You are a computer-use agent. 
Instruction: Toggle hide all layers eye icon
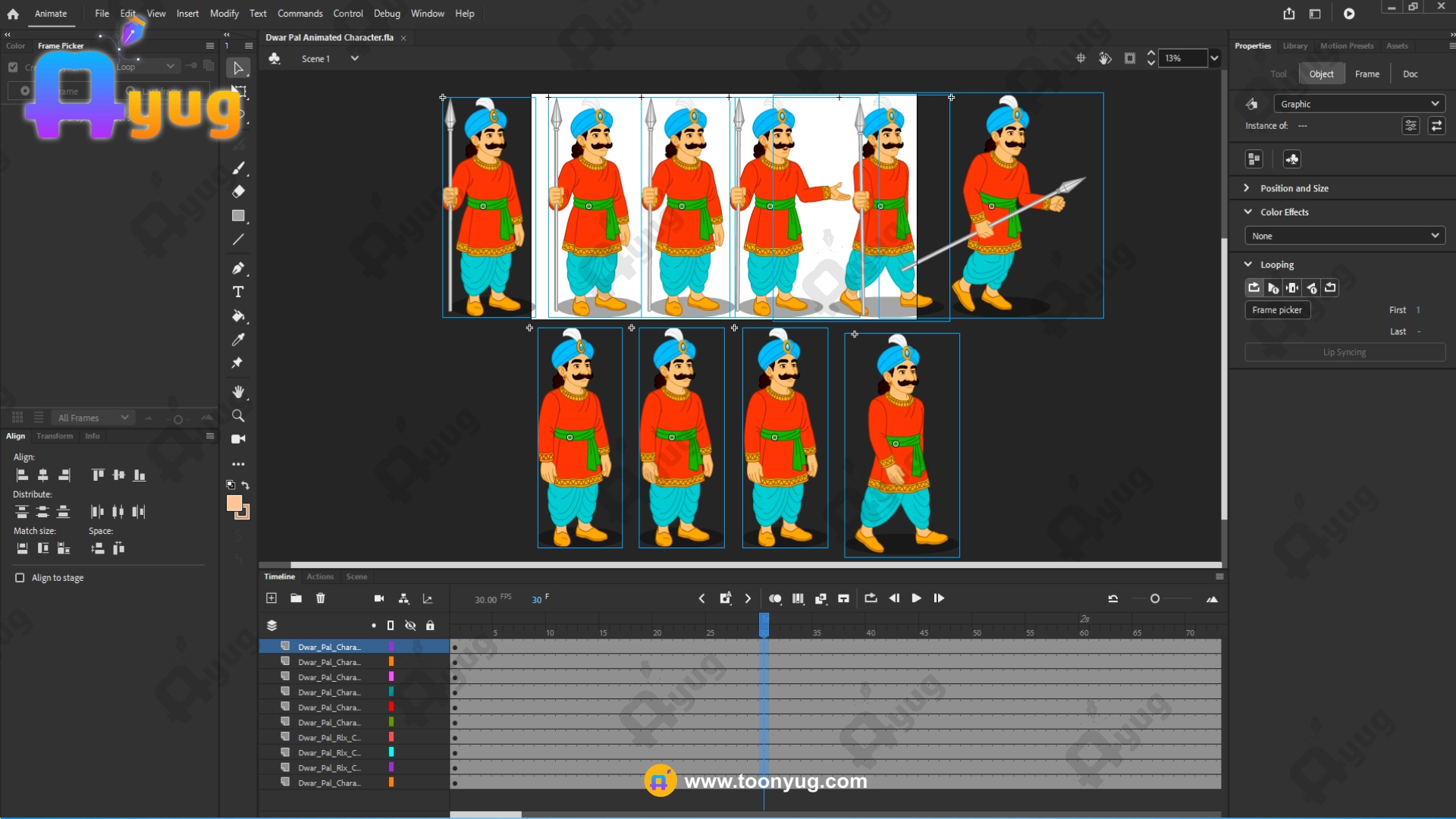[x=410, y=626]
